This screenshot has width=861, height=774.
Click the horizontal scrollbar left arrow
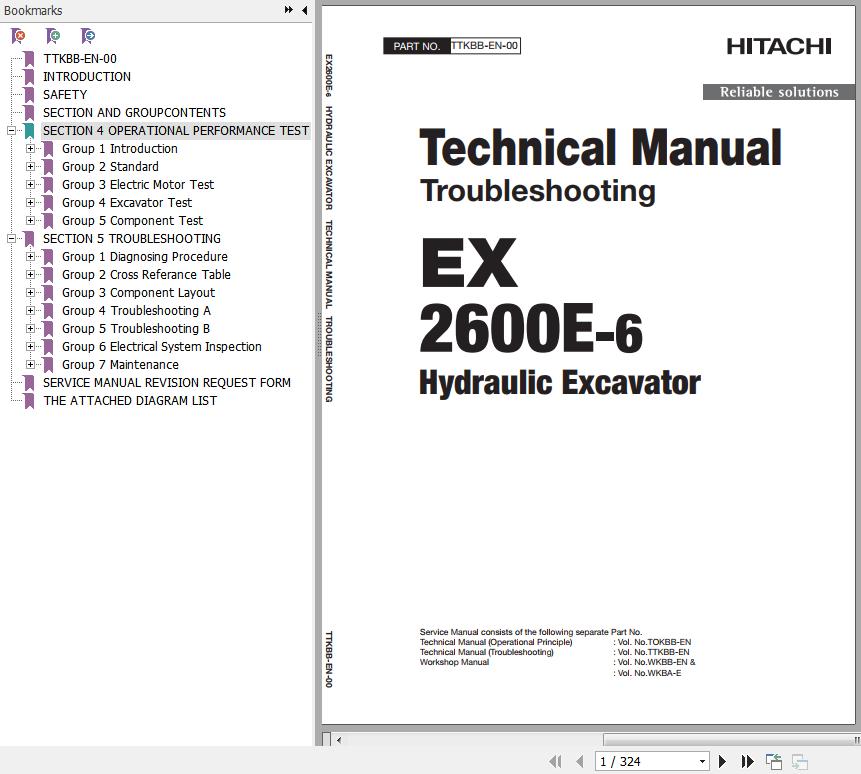click(339, 741)
